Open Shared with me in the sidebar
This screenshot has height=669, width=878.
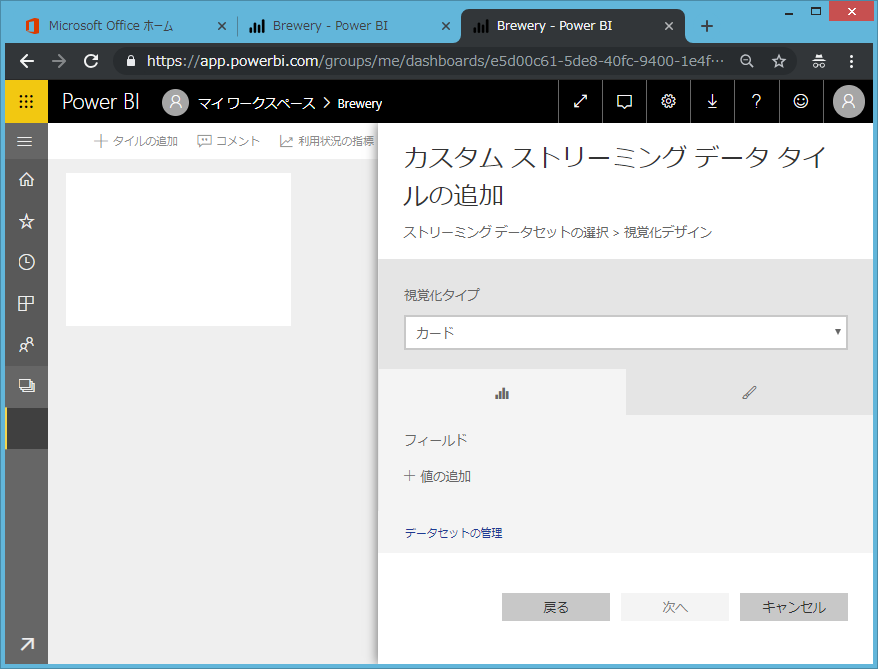tap(26, 344)
